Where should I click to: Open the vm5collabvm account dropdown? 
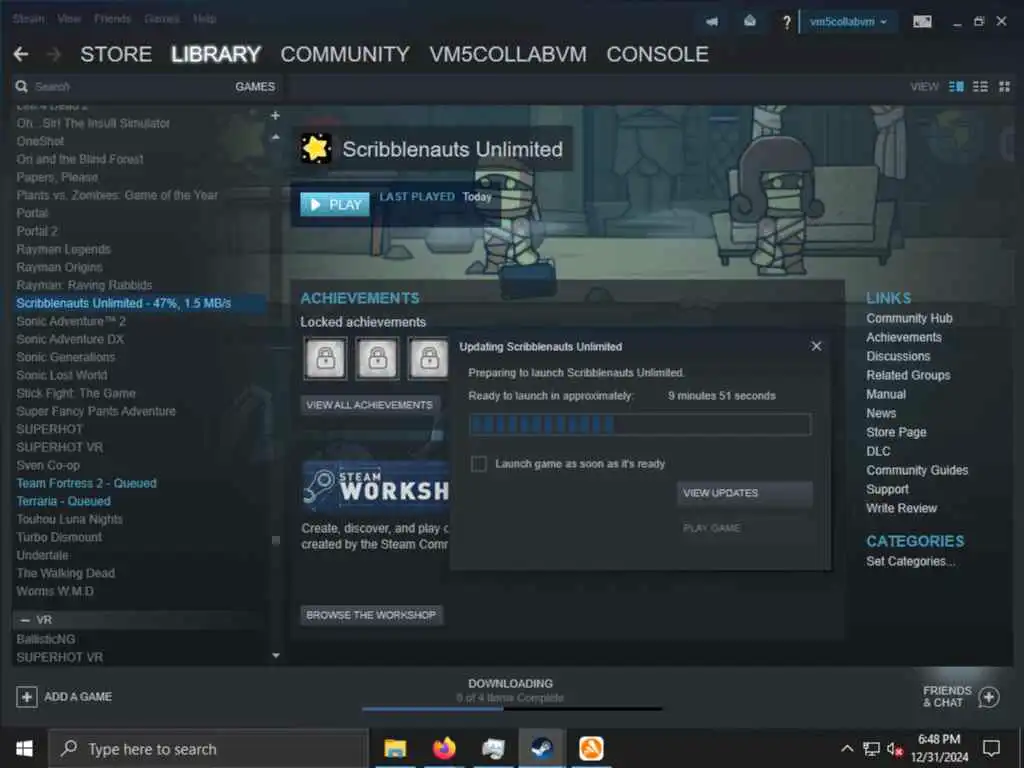(848, 22)
